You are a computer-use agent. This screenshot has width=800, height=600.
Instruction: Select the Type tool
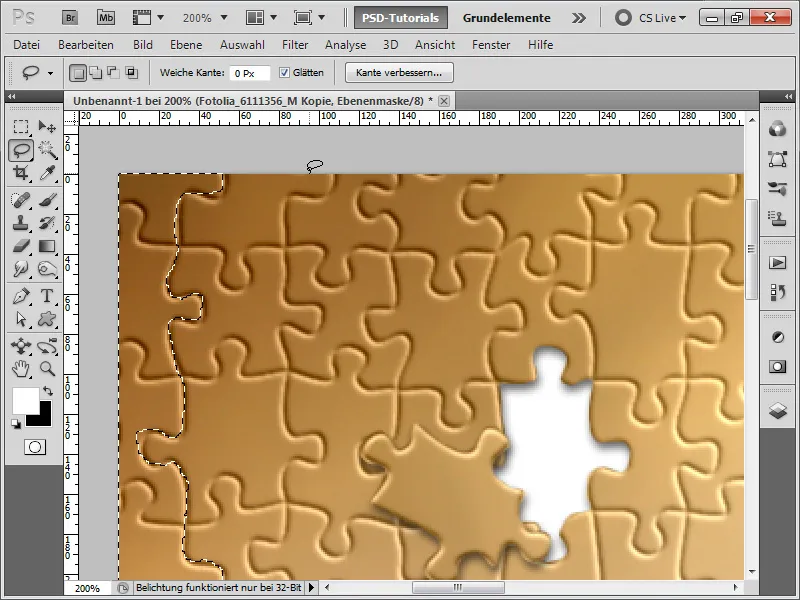click(x=47, y=296)
